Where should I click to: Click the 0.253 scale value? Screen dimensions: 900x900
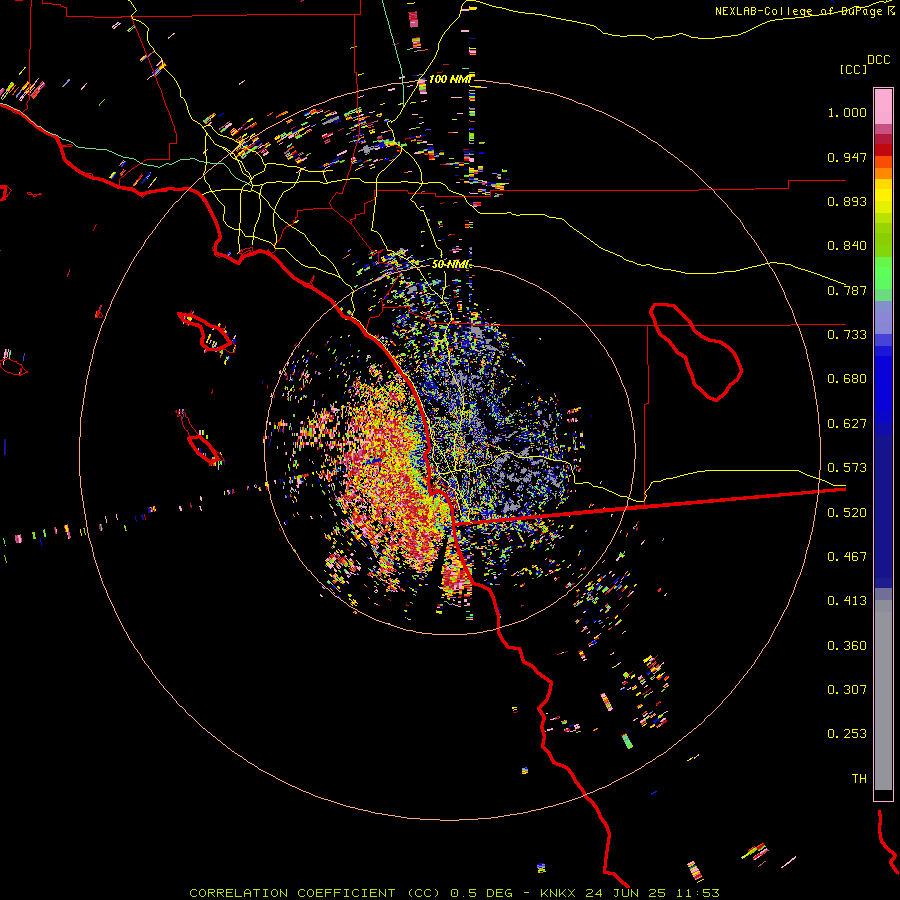(x=847, y=734)
